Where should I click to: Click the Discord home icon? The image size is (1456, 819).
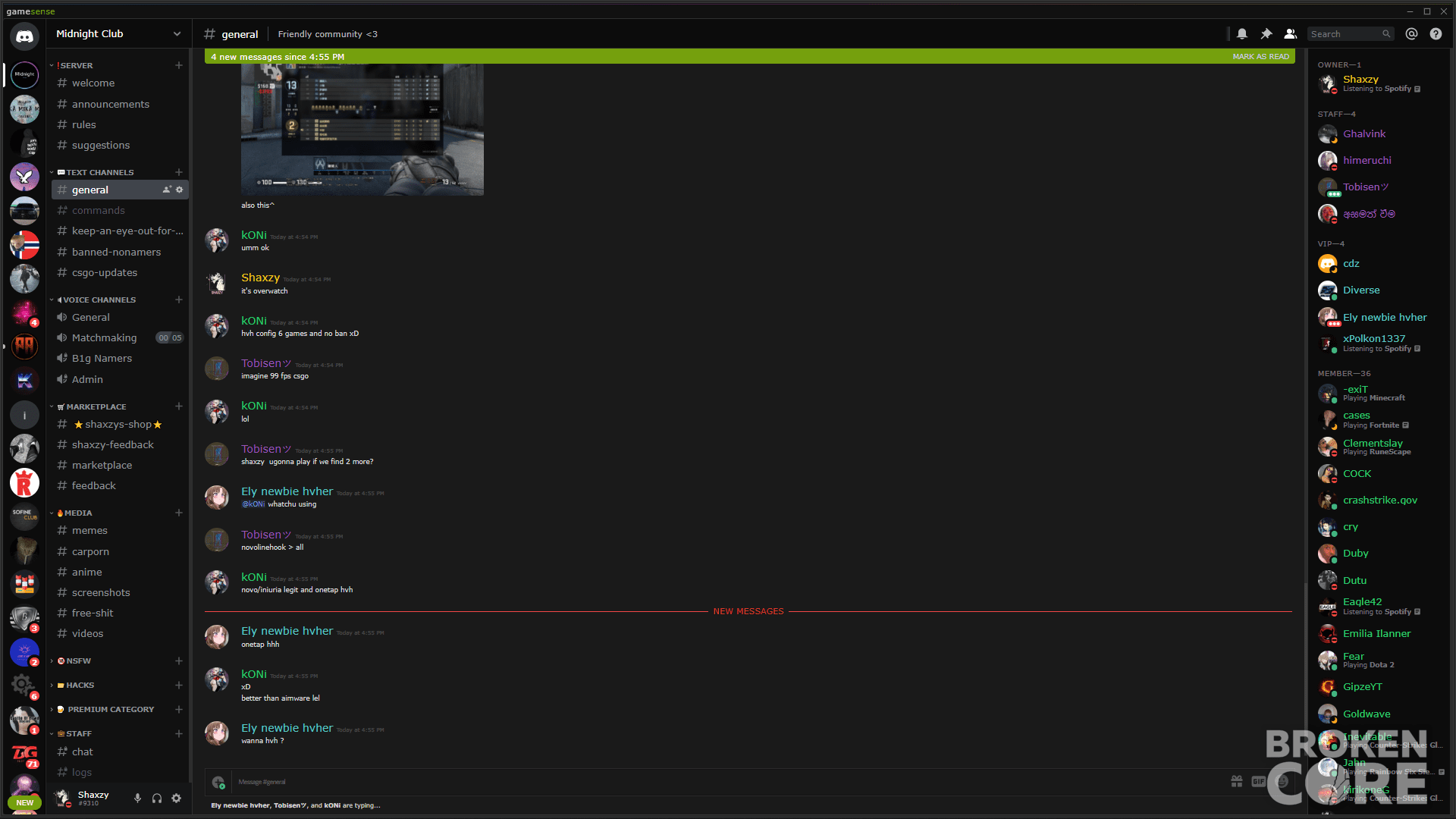(24, 36)
